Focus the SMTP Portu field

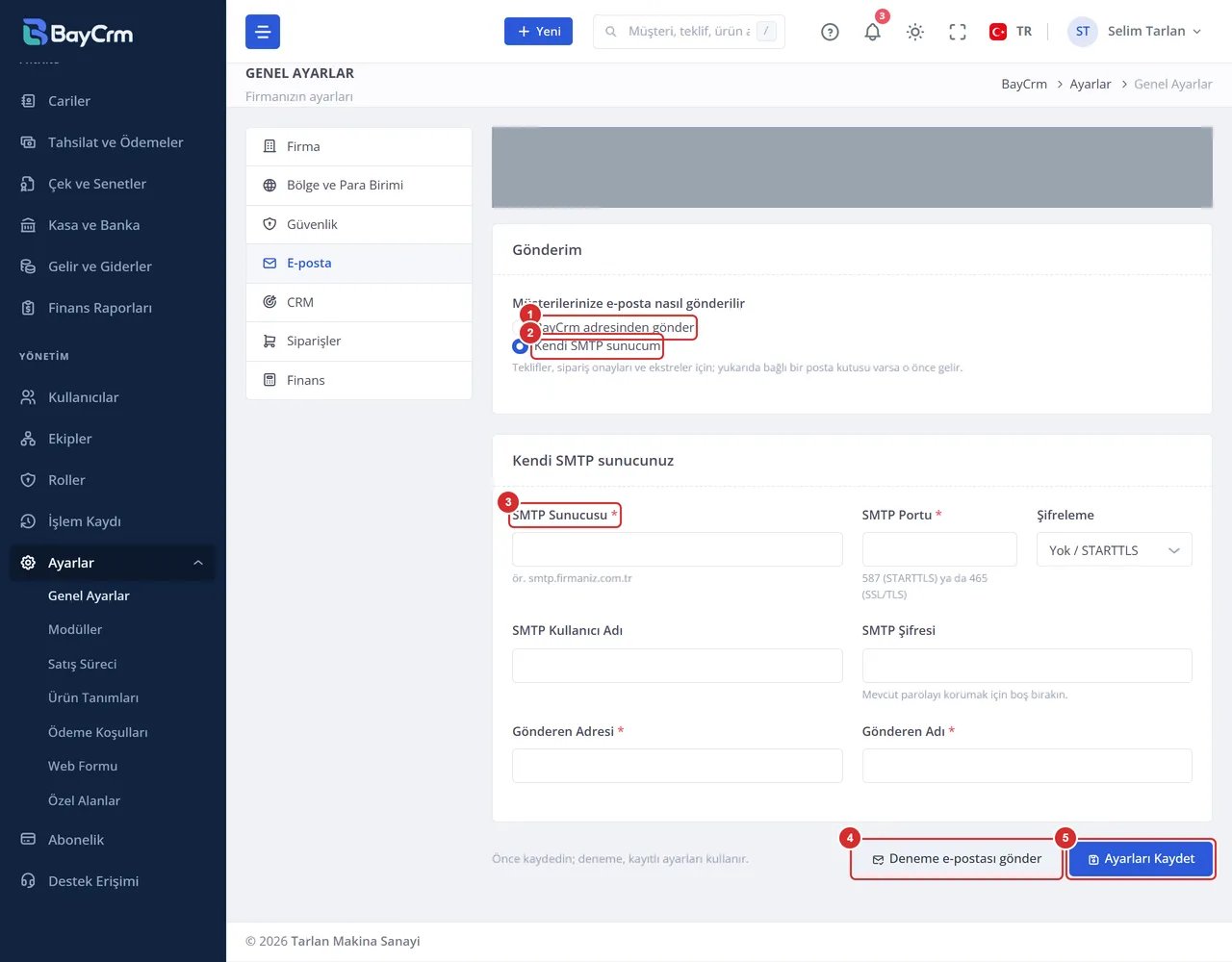click(939, 549)
